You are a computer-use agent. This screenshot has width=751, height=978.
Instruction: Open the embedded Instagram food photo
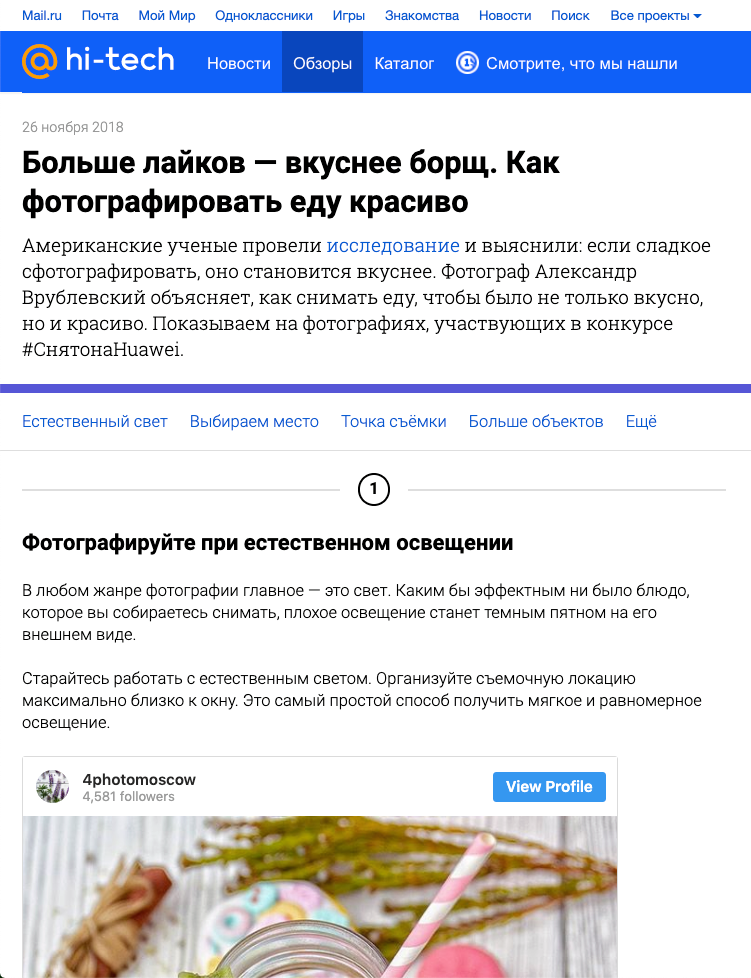pos(320,897)
